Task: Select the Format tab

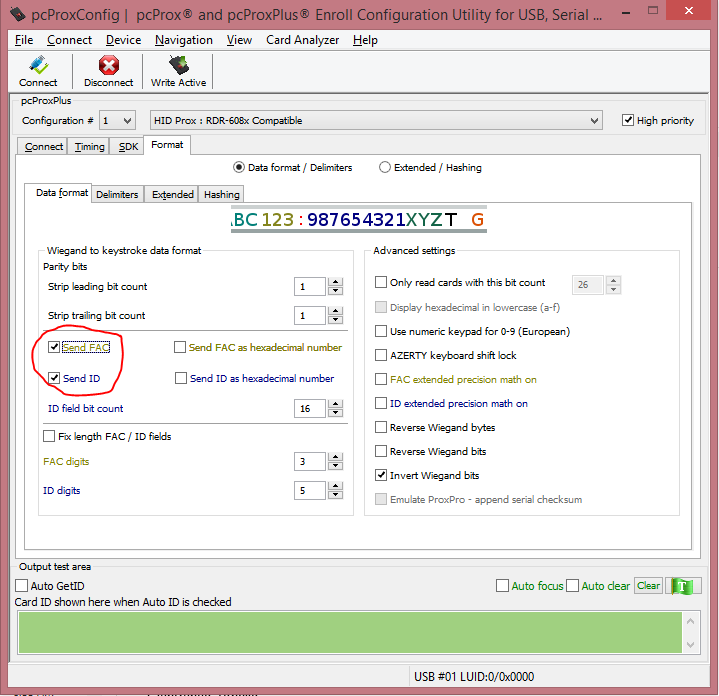Action: (x=167, y=145)
